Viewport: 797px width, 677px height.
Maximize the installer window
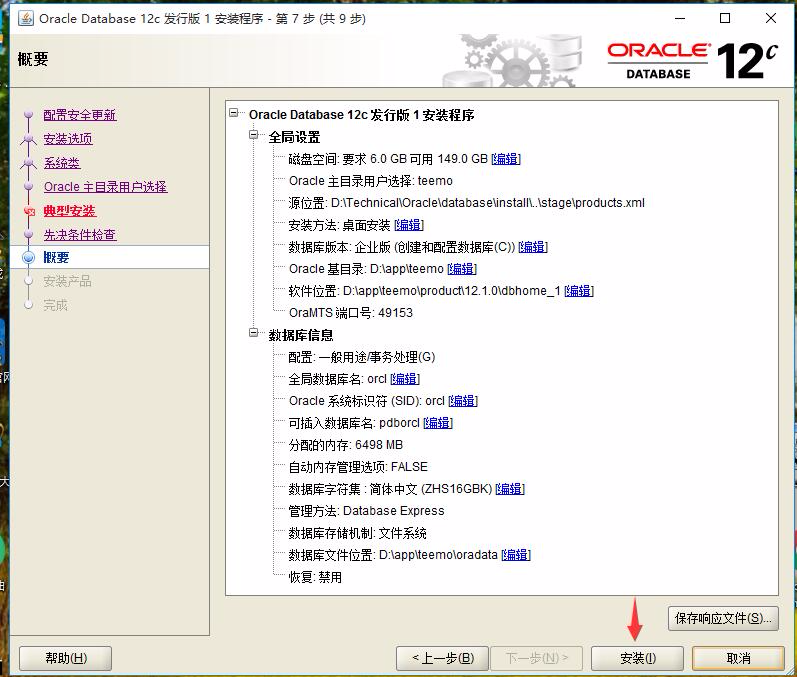pyautogui.click(x=725, y=18)
